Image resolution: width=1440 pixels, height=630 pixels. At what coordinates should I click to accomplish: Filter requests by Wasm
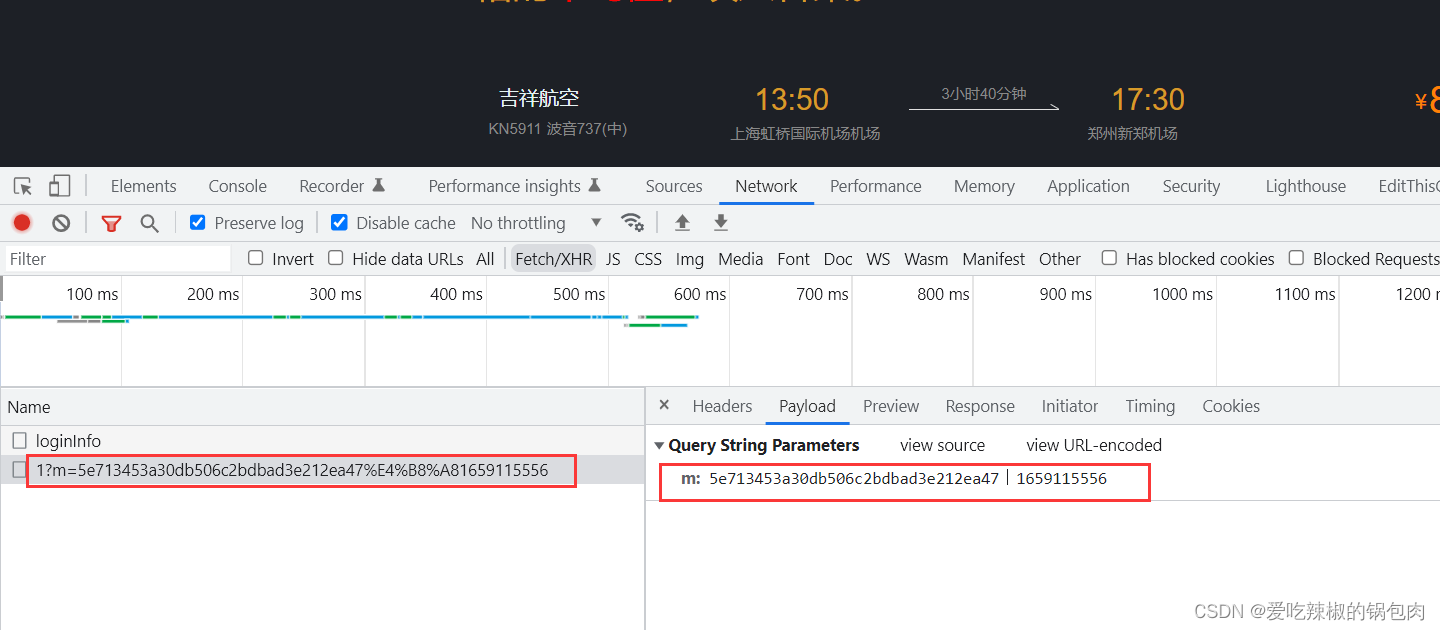(926, 259)
